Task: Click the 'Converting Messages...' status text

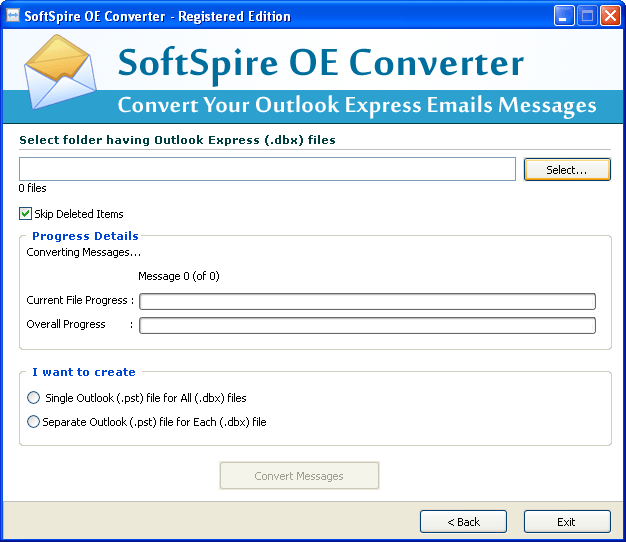Action: click(x=83, y=252)
